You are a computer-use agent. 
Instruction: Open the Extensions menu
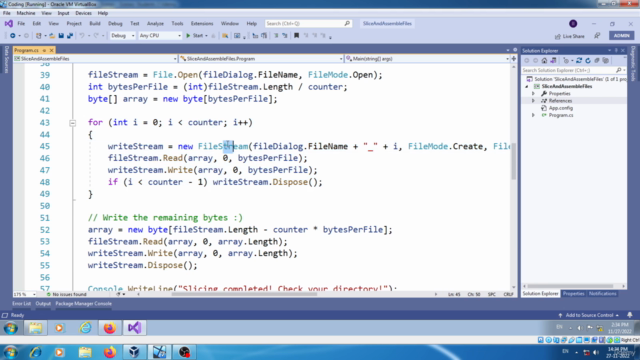202,24
